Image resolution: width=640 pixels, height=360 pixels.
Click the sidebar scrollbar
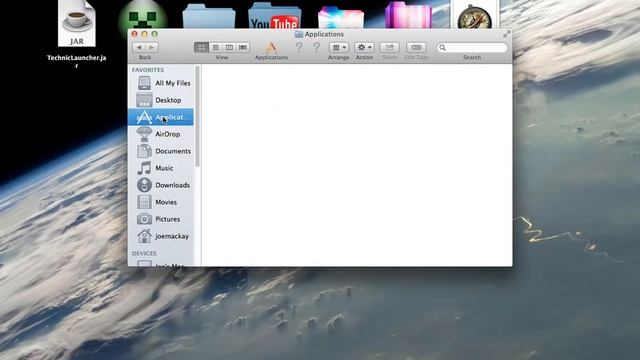coord(198,117)
